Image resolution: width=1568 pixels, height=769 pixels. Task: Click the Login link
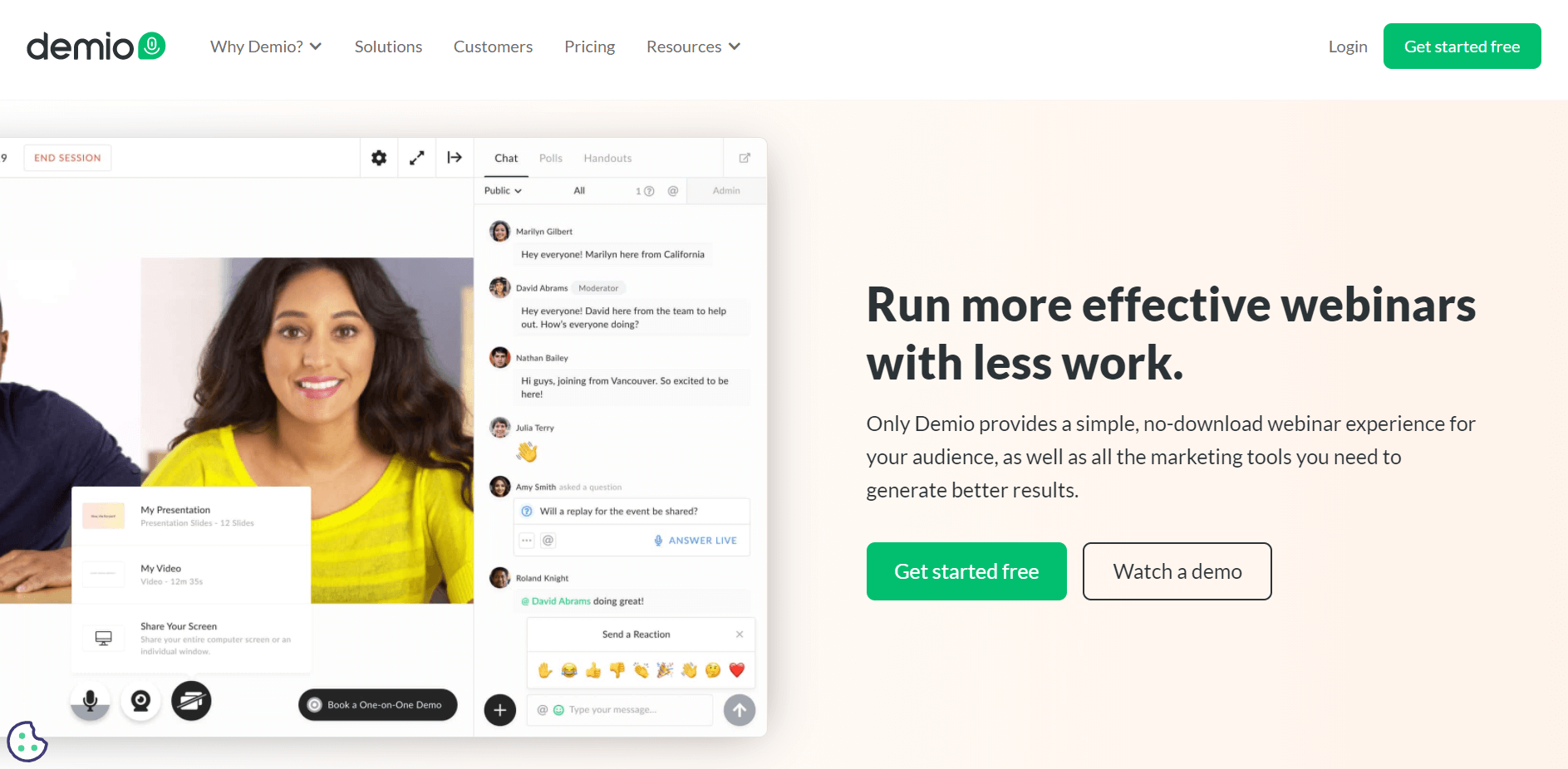click(1348, 47)
